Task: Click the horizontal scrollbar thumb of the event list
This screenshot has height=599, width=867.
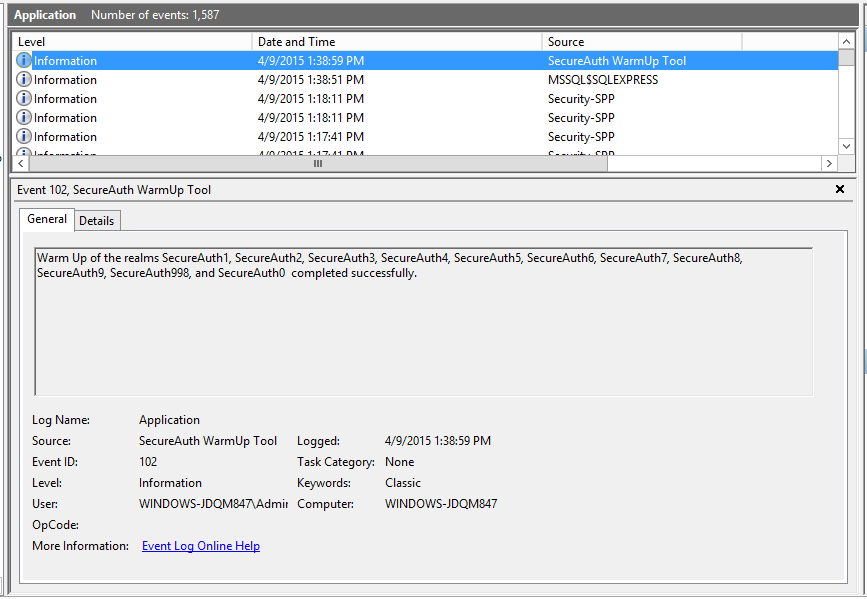Action: (x=318, y=163)
